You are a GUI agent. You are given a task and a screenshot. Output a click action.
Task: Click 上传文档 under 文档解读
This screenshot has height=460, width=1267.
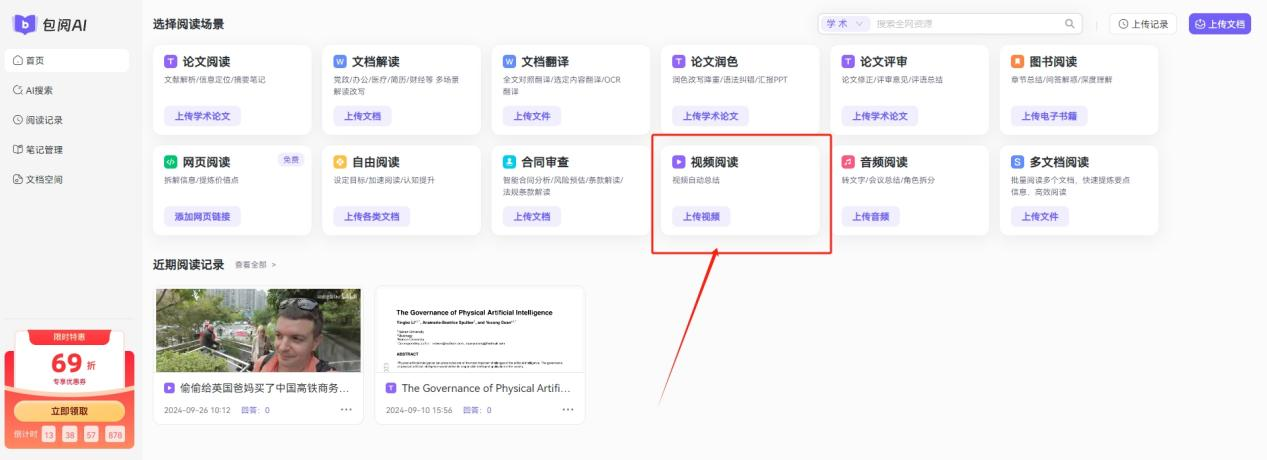(x=363, y=116)
